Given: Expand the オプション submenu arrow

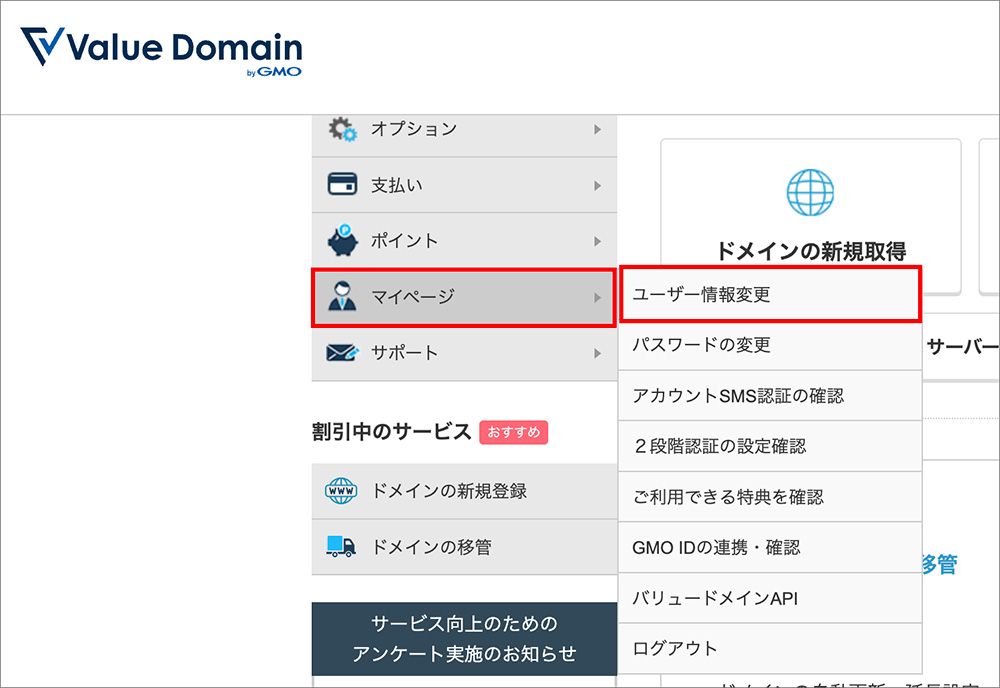Looking at the screenshot, I should tap(598, 129).
